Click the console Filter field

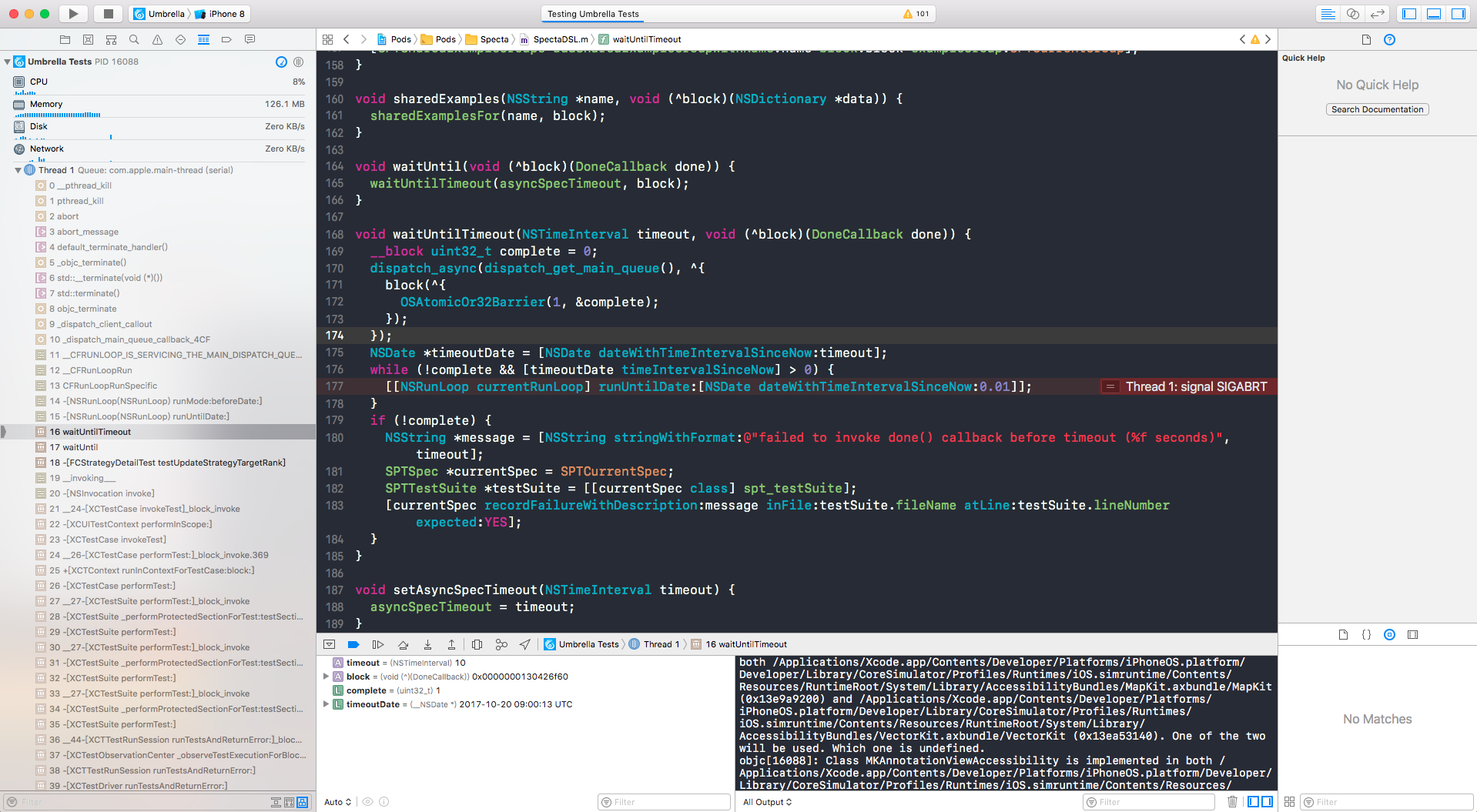[1149, 802]
